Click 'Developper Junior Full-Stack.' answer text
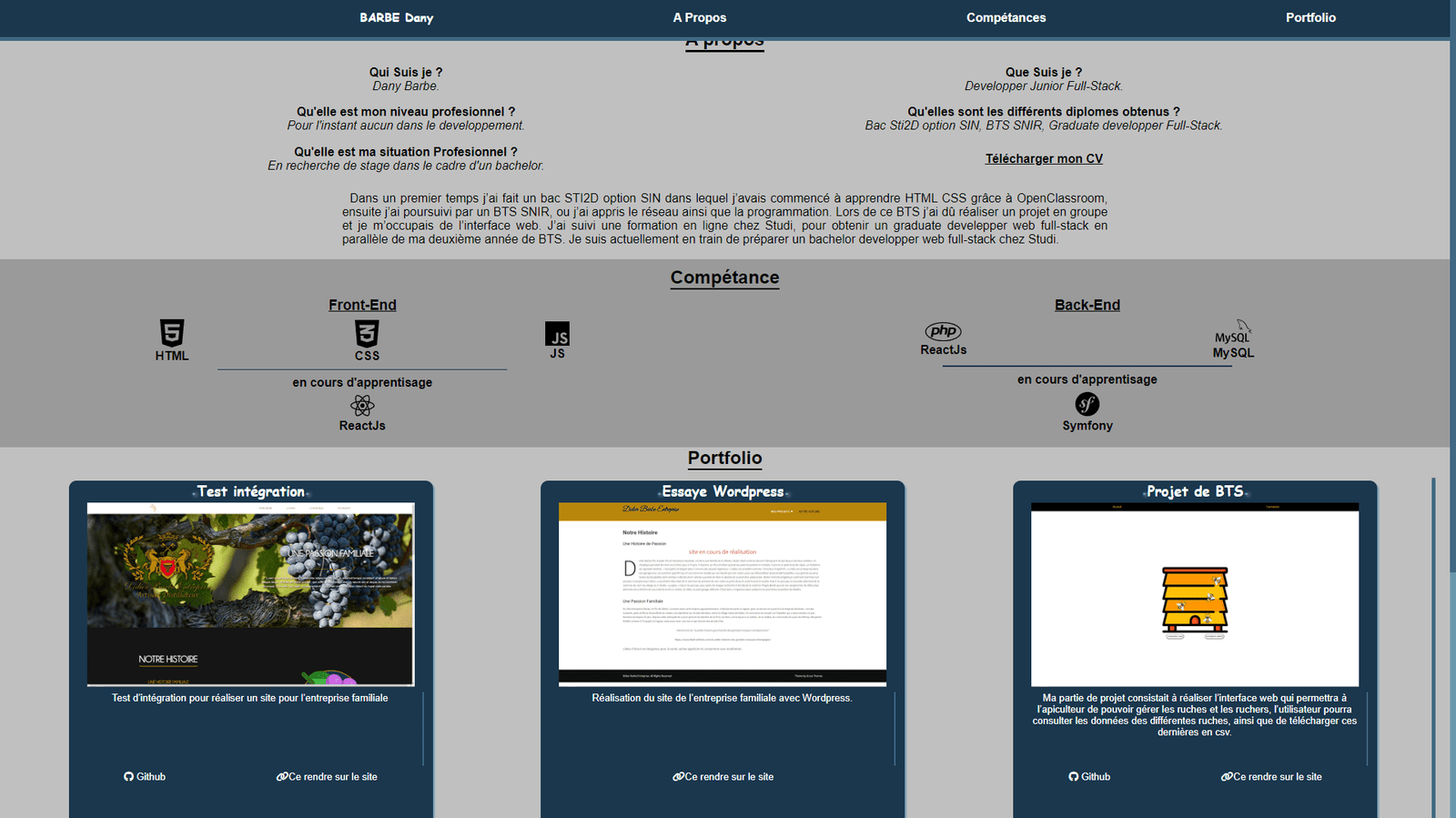1456x818 pixels. (1044, 86)
